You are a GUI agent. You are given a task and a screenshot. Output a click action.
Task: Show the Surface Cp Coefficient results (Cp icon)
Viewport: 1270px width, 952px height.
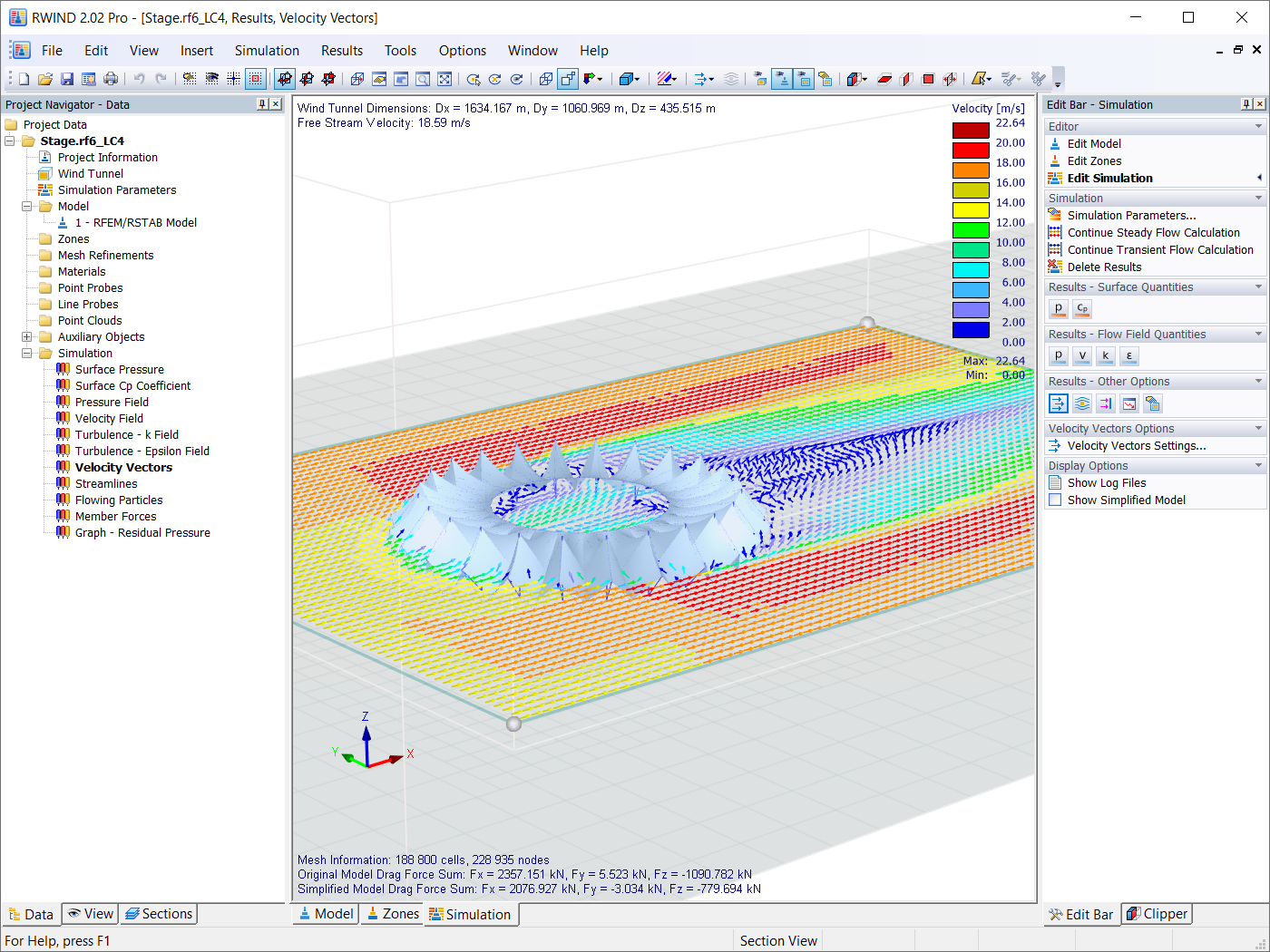pyautogui.click(x=1081, y=308)
